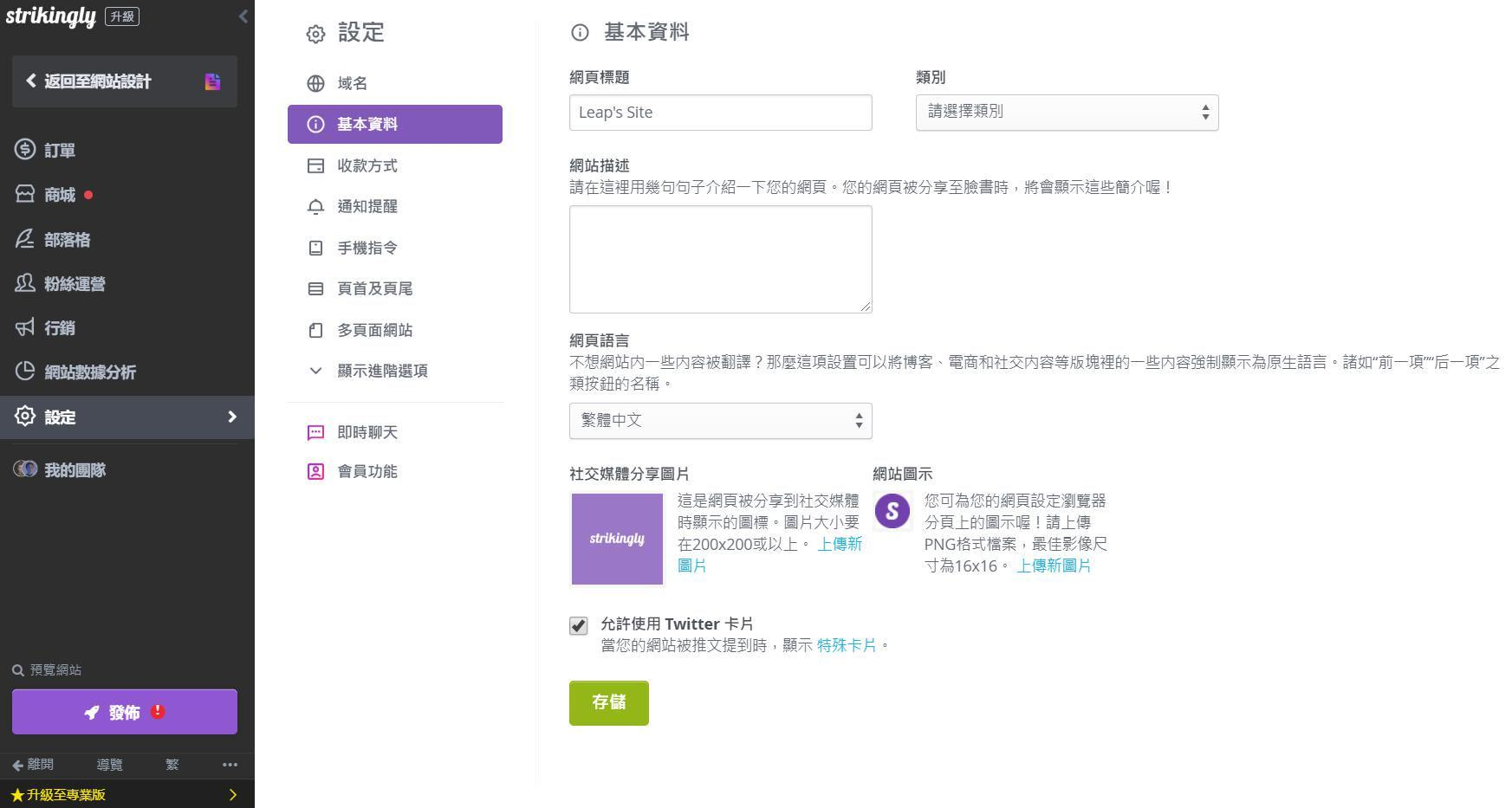This screenshot has width=1512, height=808.
Task: Open the 粉絲運營 fans icon
Action: tap(26, 284)
